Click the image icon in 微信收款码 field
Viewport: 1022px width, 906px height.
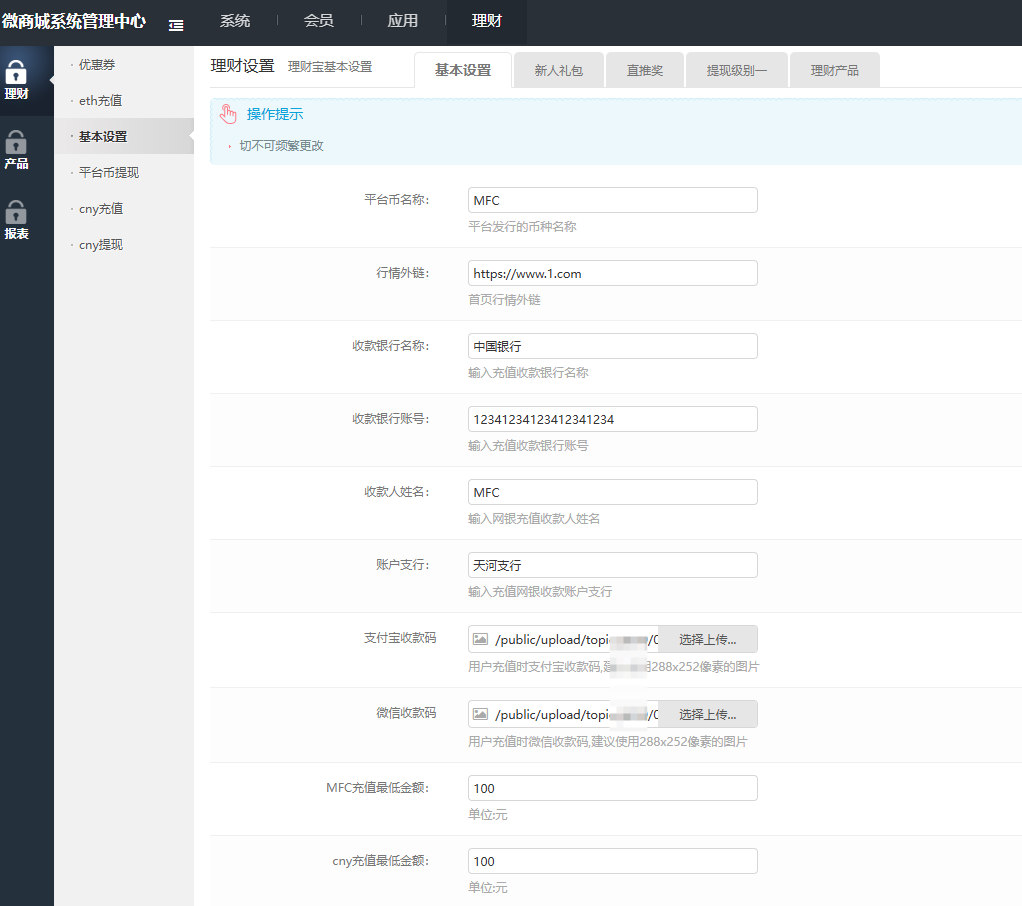pyautogui.click(x=479, y=713)
